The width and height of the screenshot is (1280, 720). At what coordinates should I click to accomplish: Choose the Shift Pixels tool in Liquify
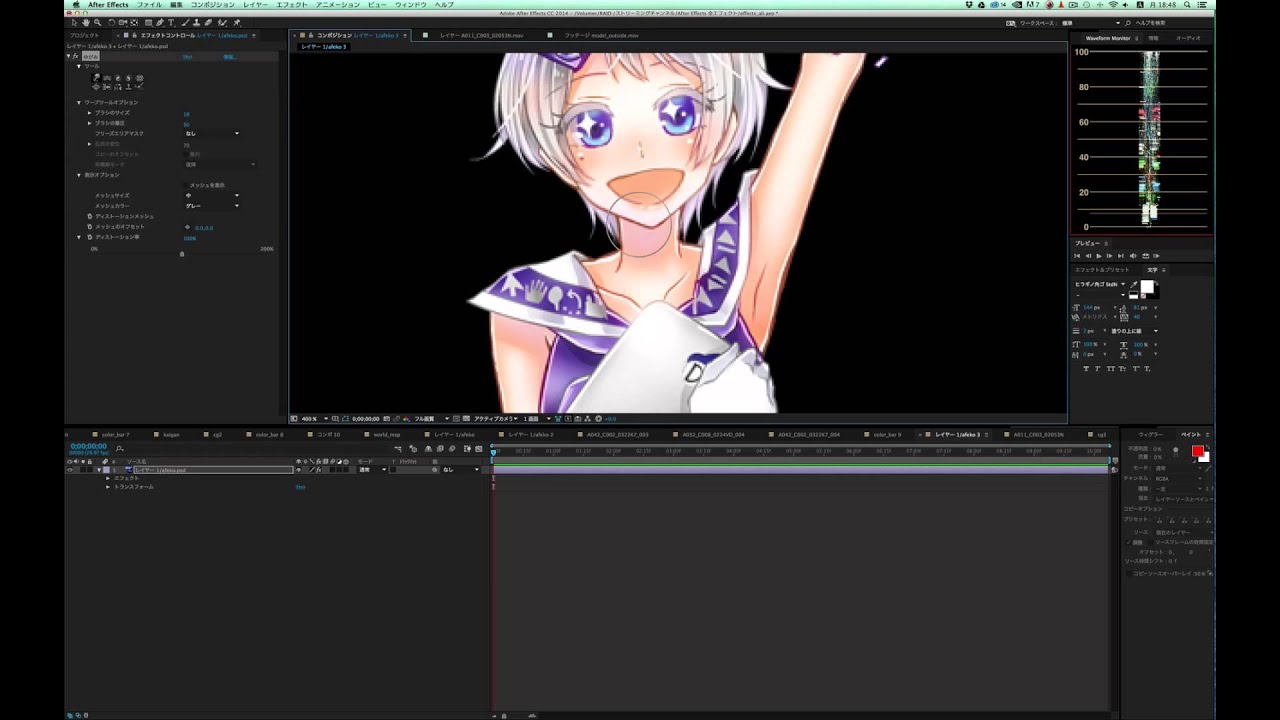pyautogui.click(x=107, y=87)
